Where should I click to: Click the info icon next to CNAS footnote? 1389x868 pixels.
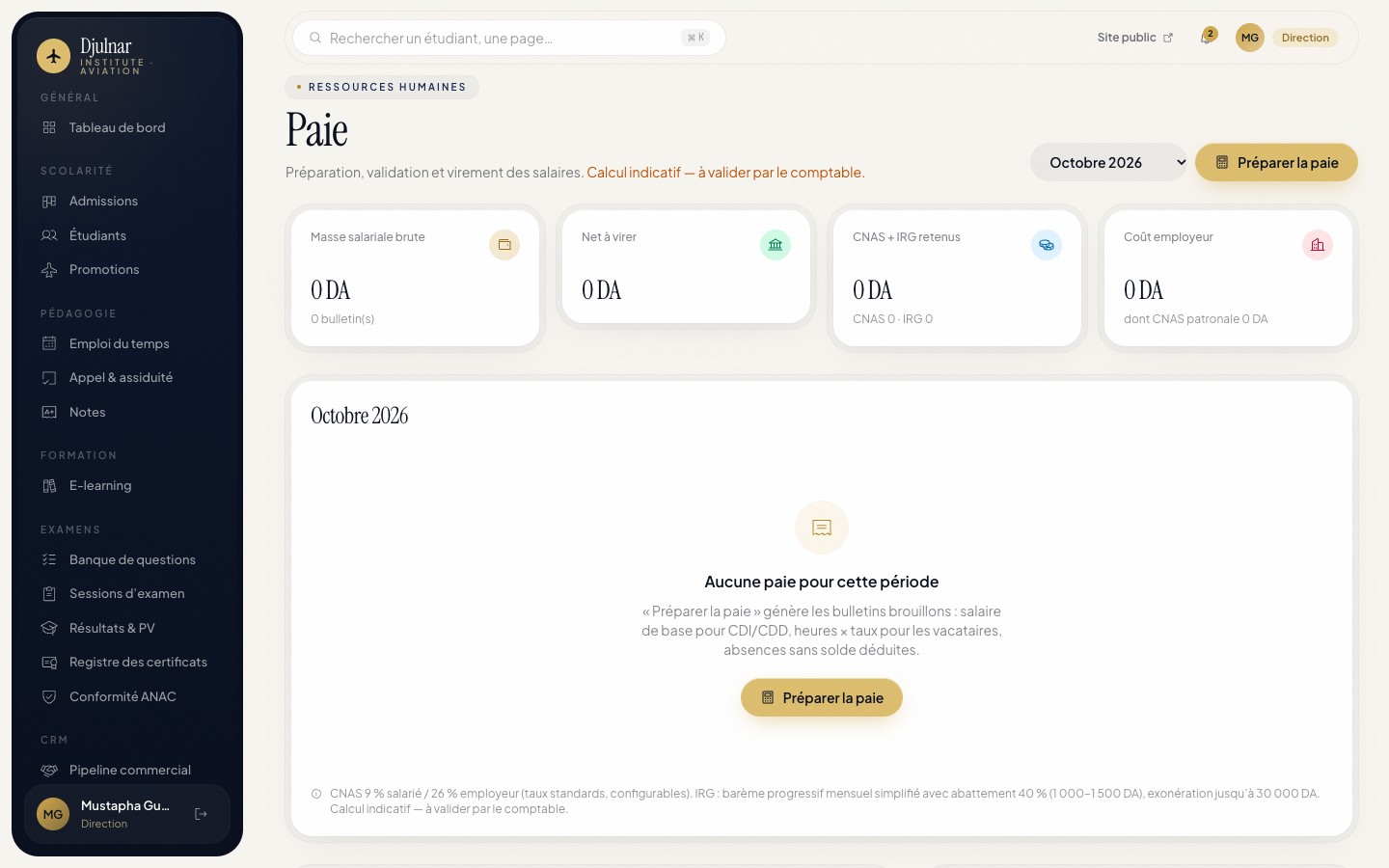(x=316, y=794)
